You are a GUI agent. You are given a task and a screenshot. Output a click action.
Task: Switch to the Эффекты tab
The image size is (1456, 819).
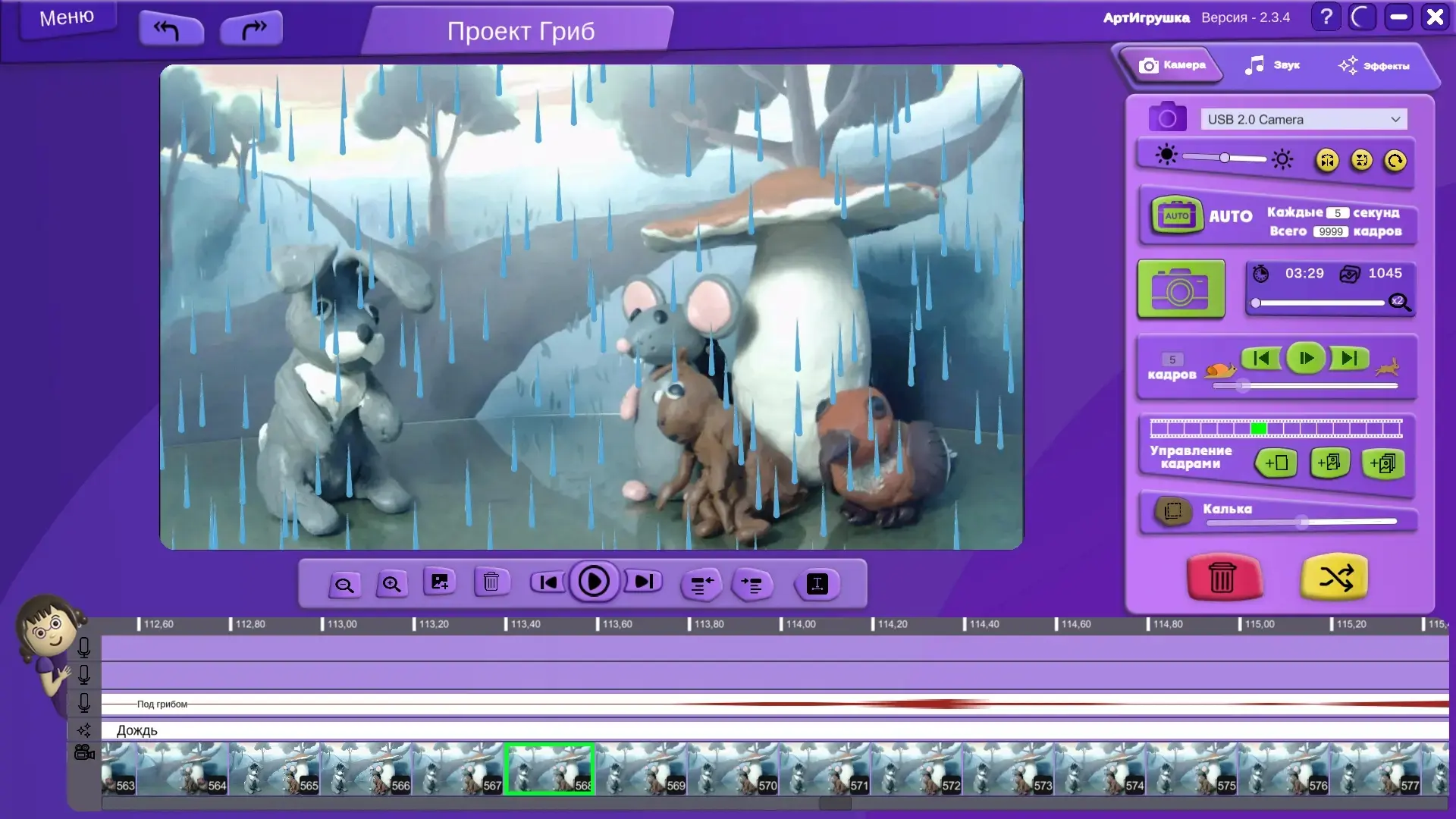[x=1374, y=66]
